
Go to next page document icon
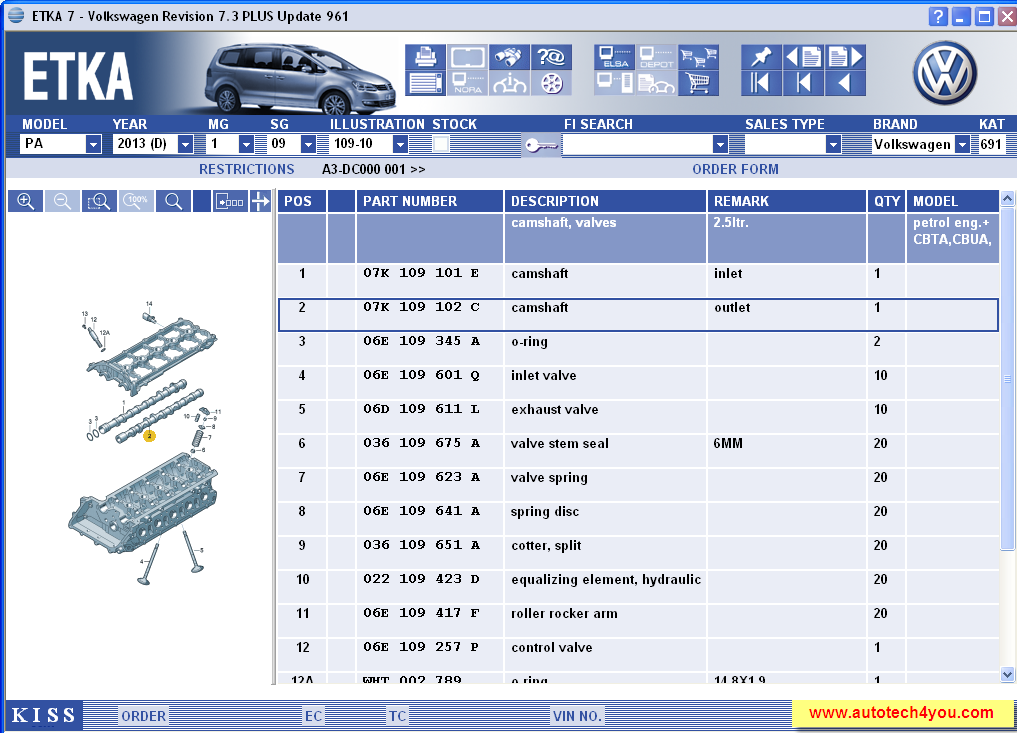845,57
